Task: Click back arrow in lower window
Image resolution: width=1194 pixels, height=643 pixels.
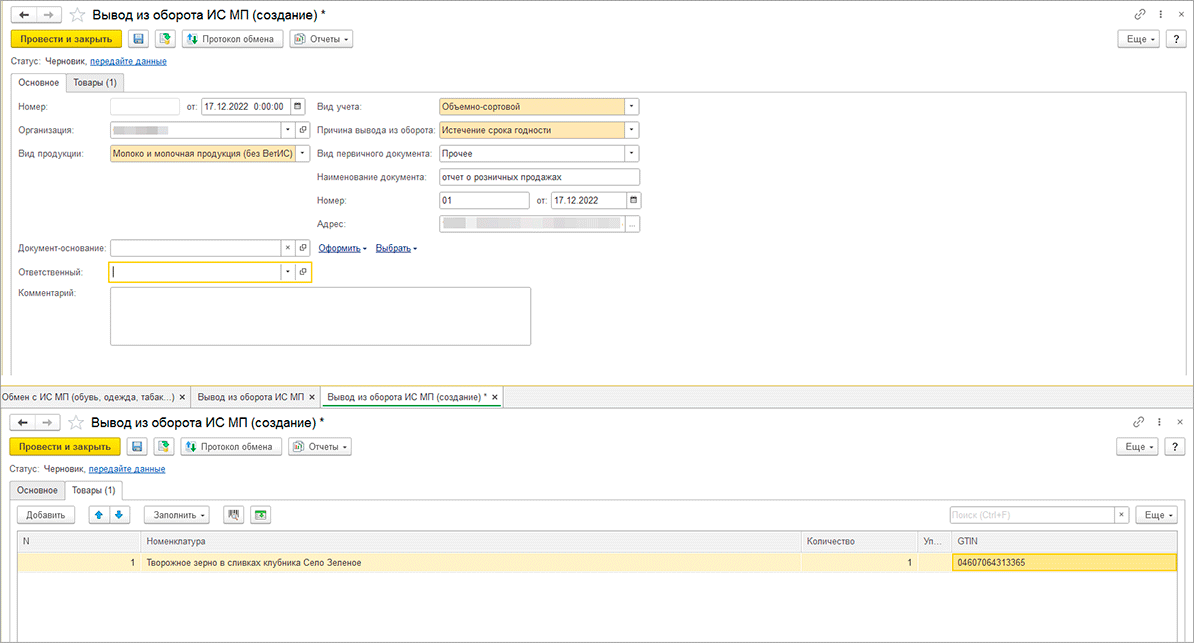Action: tap(22, 422)
